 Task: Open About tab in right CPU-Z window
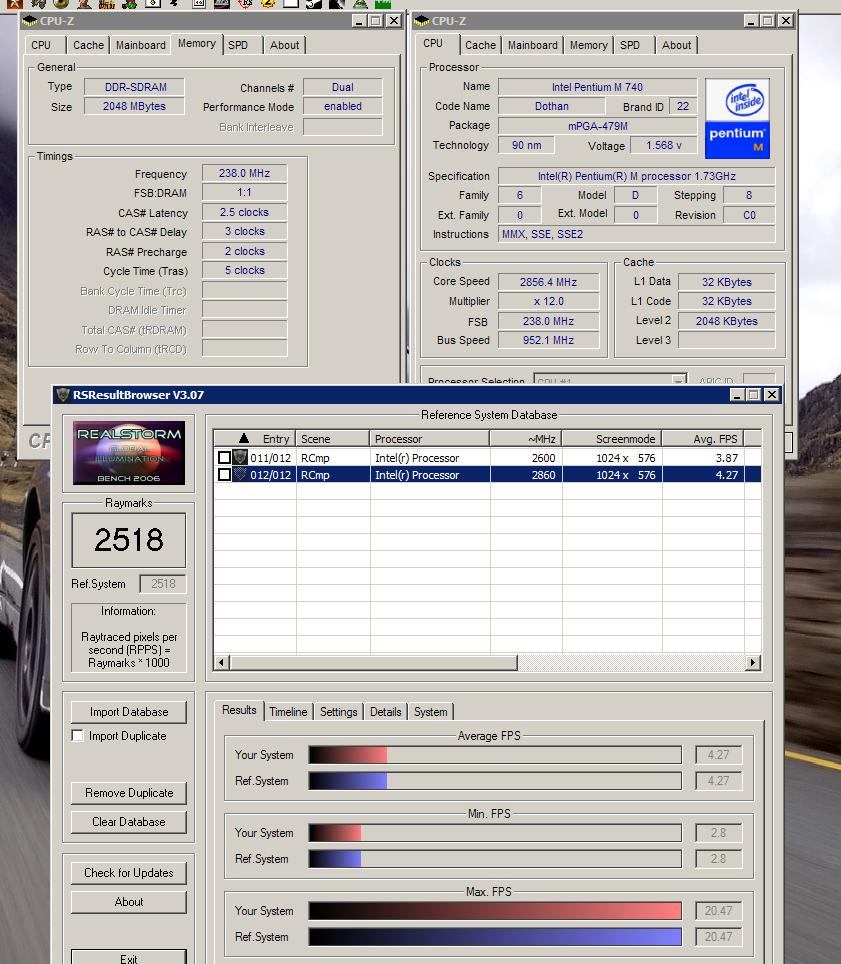click(x=677, y=45)
